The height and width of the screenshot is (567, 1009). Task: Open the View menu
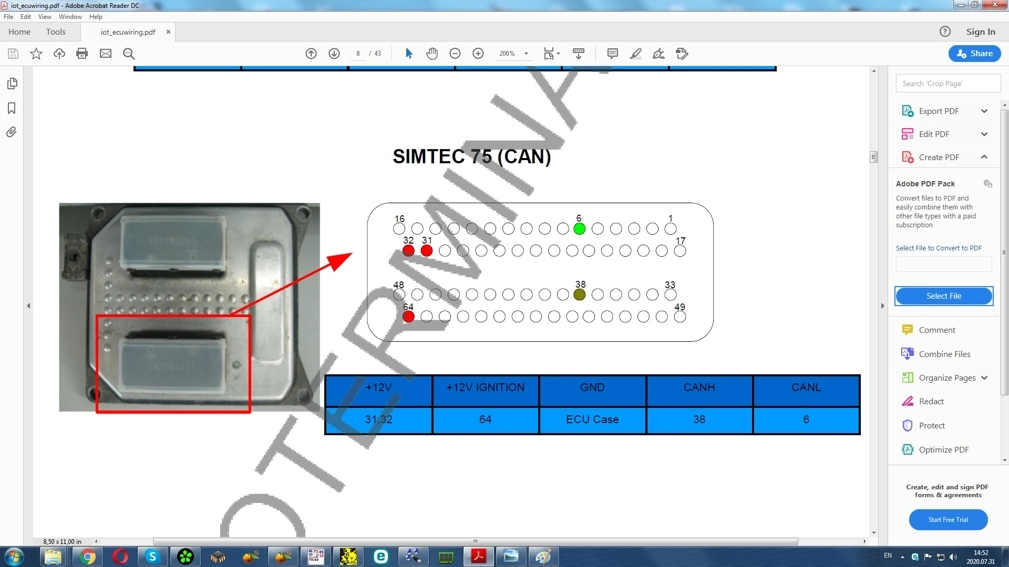click(x=44, y=17)
